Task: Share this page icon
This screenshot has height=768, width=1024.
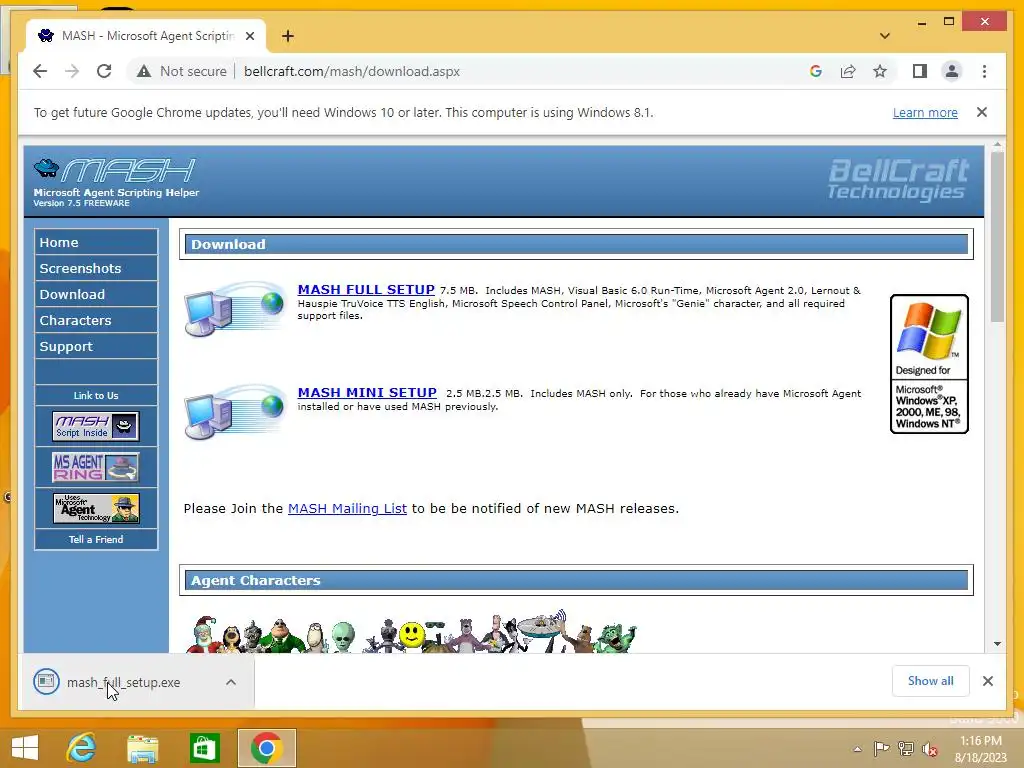Action: (848, 71)
